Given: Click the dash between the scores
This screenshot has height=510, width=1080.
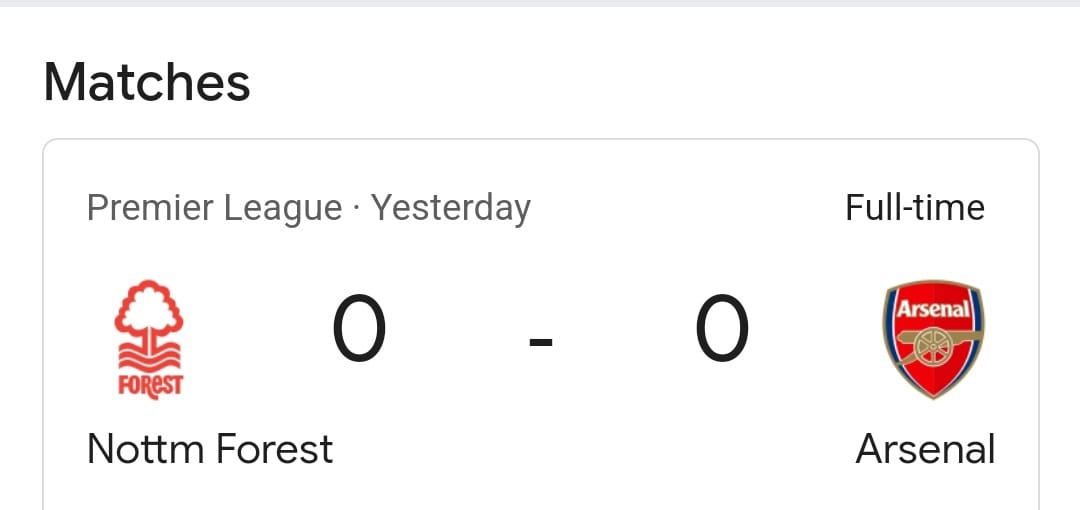Looking at the screenshot, I should point(541,341).
